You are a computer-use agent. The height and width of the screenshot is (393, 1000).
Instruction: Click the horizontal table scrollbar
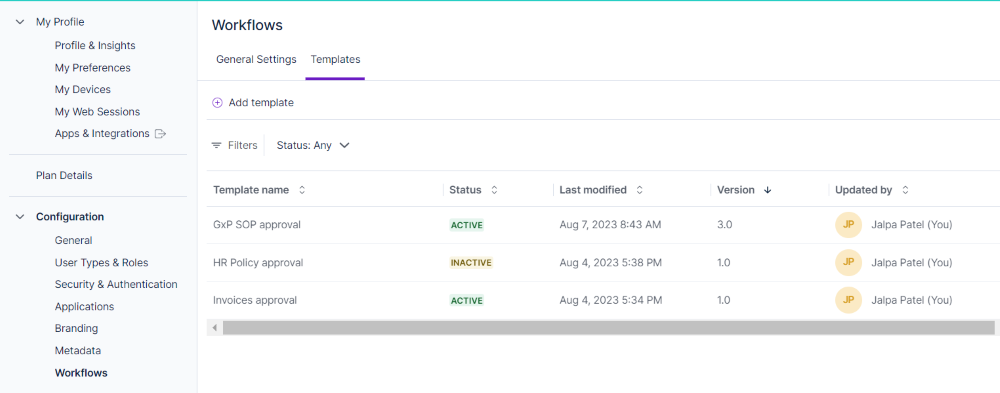[x=608, y=328]
